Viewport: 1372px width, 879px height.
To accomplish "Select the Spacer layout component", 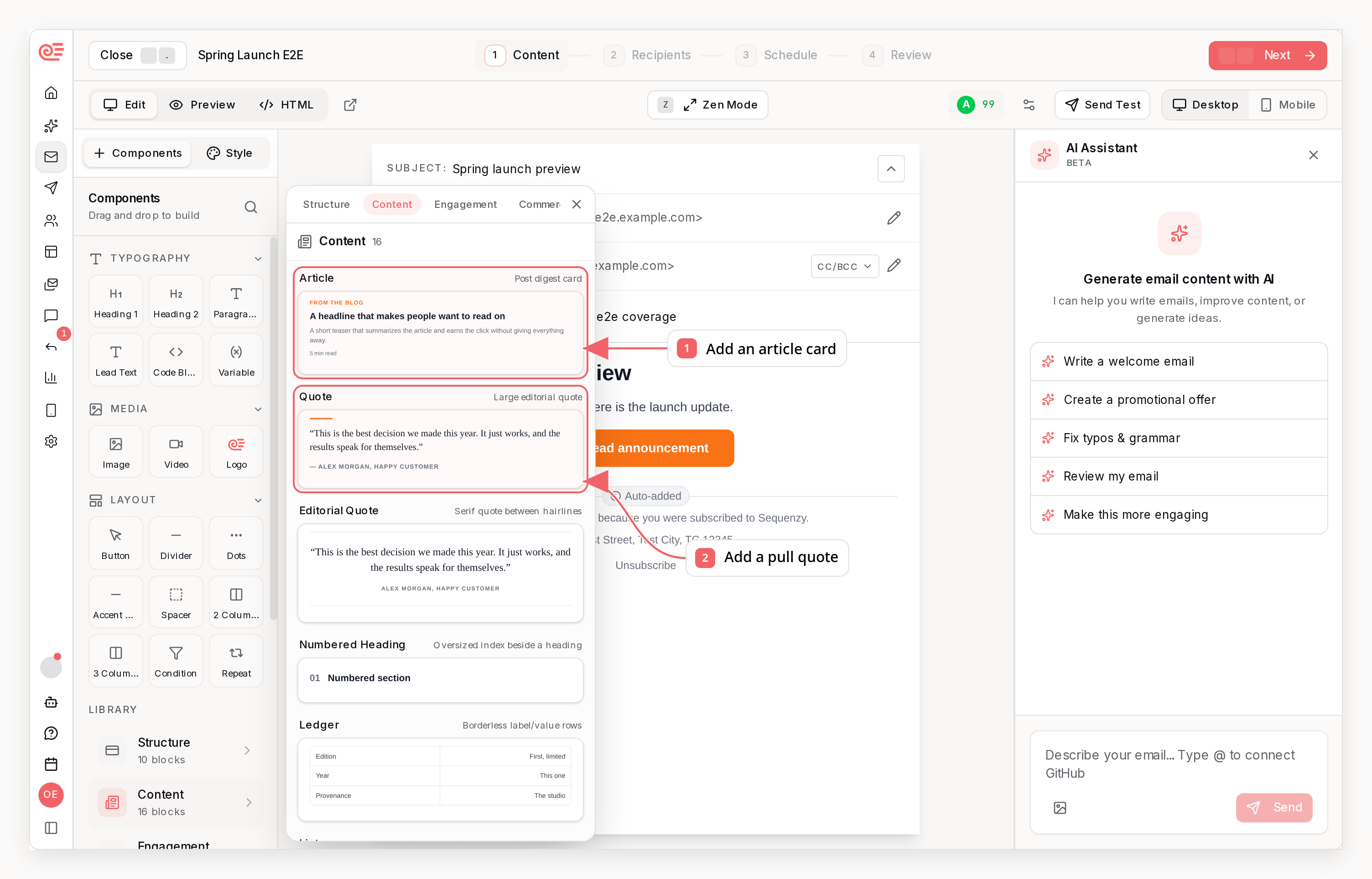I will tap(176, 603).
